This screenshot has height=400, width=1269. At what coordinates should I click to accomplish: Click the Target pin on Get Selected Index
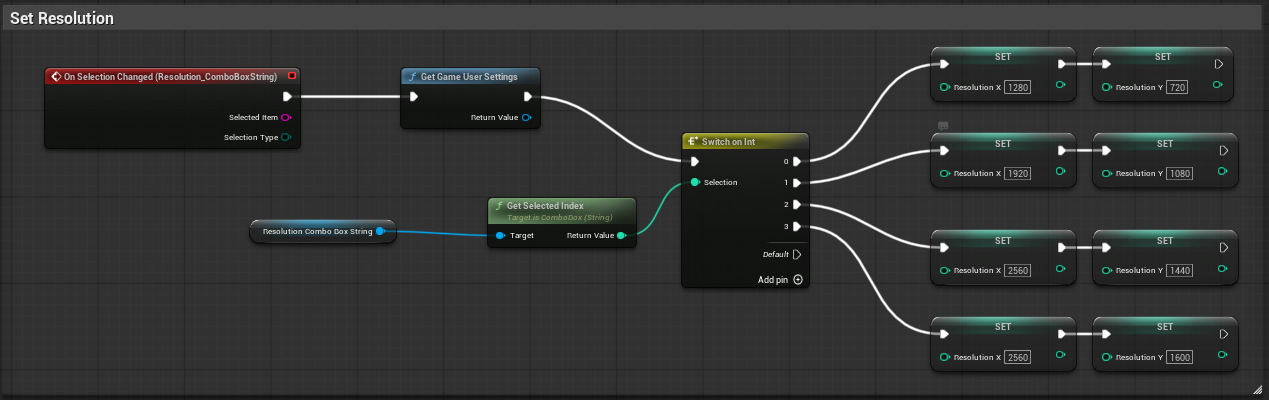pyautogui.click(x=501, y=236)
